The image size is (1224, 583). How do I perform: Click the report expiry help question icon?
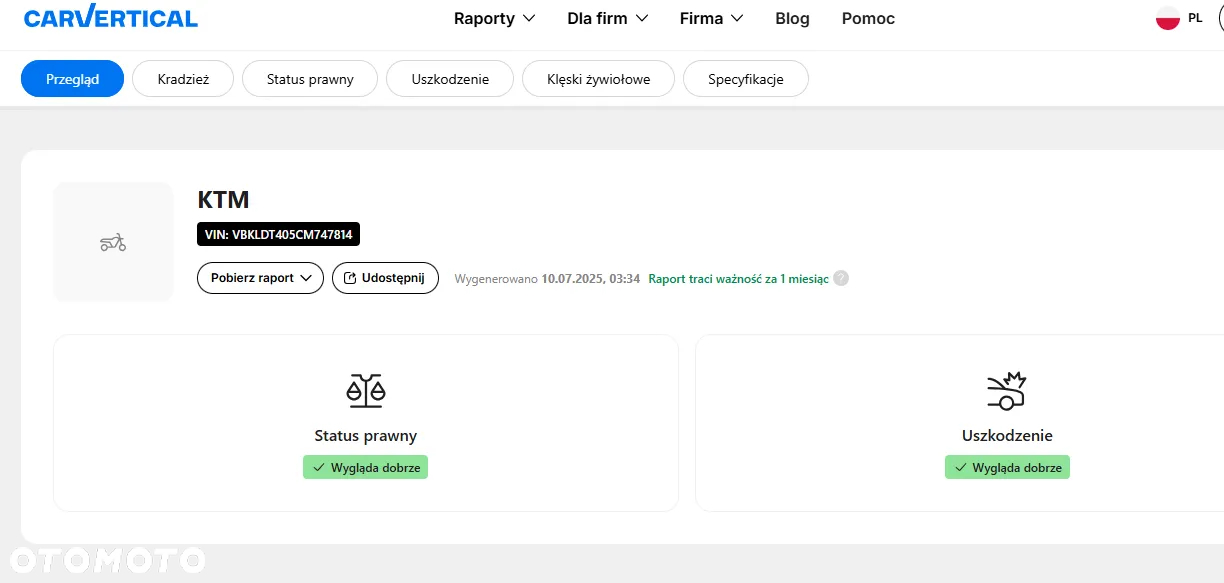tap(841, 278)
